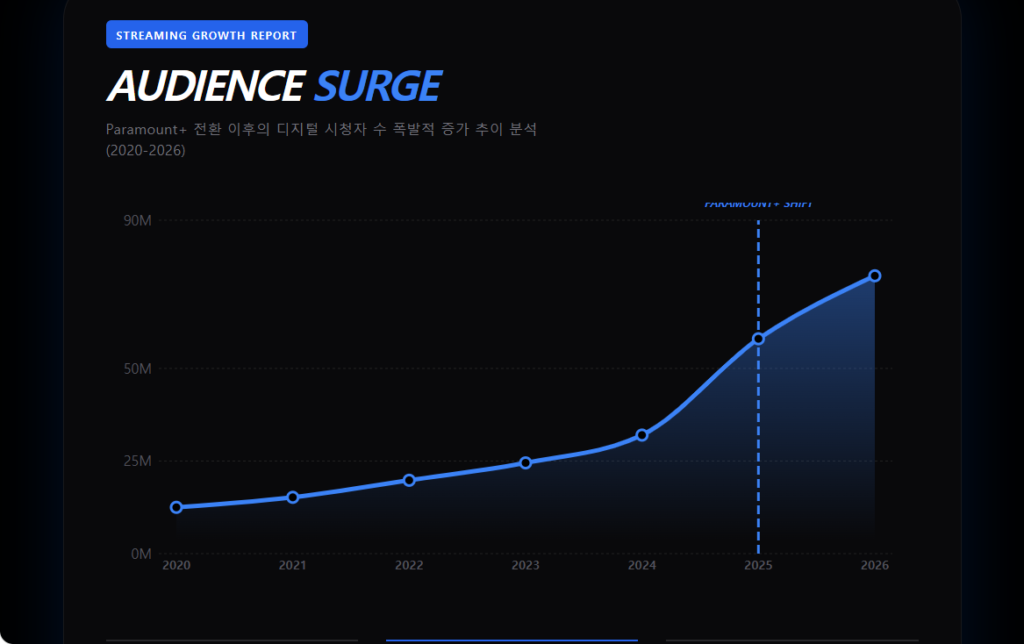Select the 2021 data point marker
Viewport: 1024px width, 644px height.
click(x=293, y=497)
